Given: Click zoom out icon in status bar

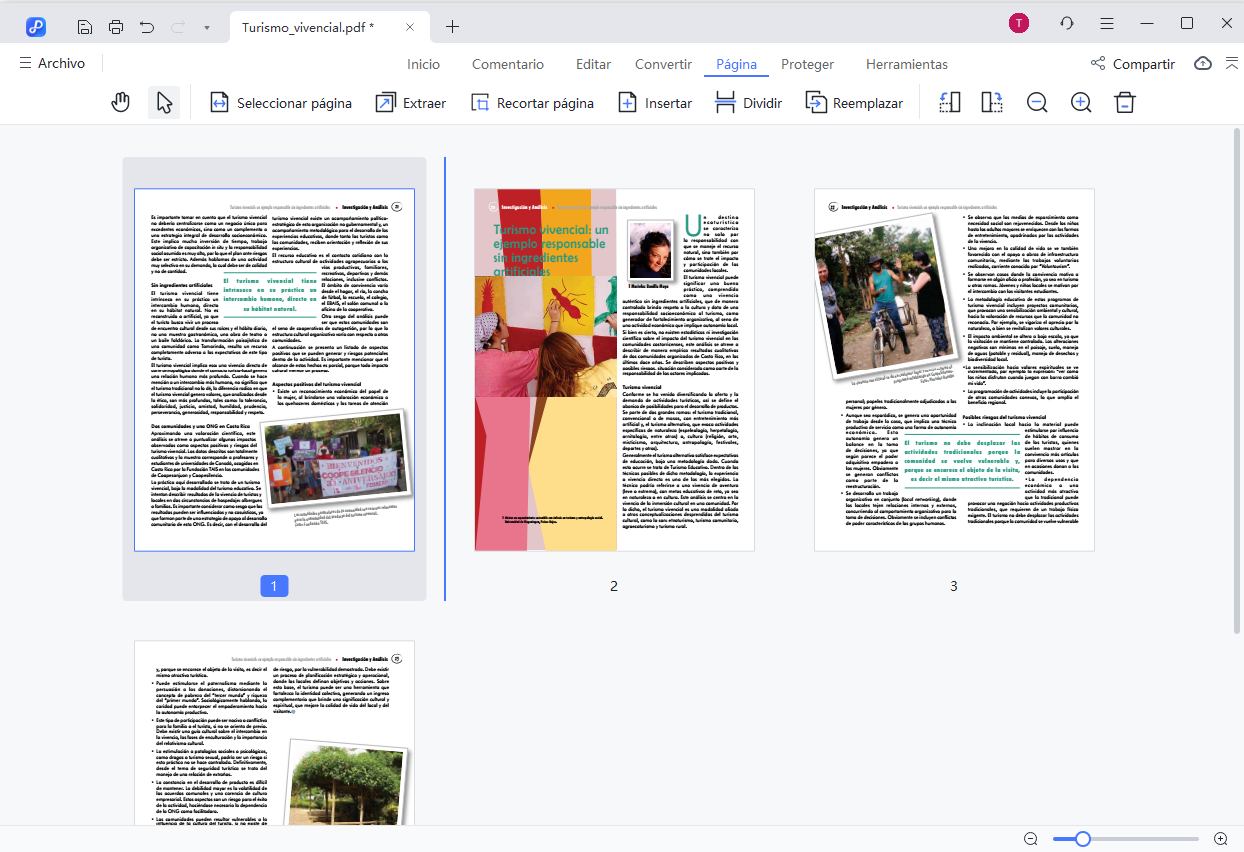Looking at the screenshot, I should click(1031, 839).
